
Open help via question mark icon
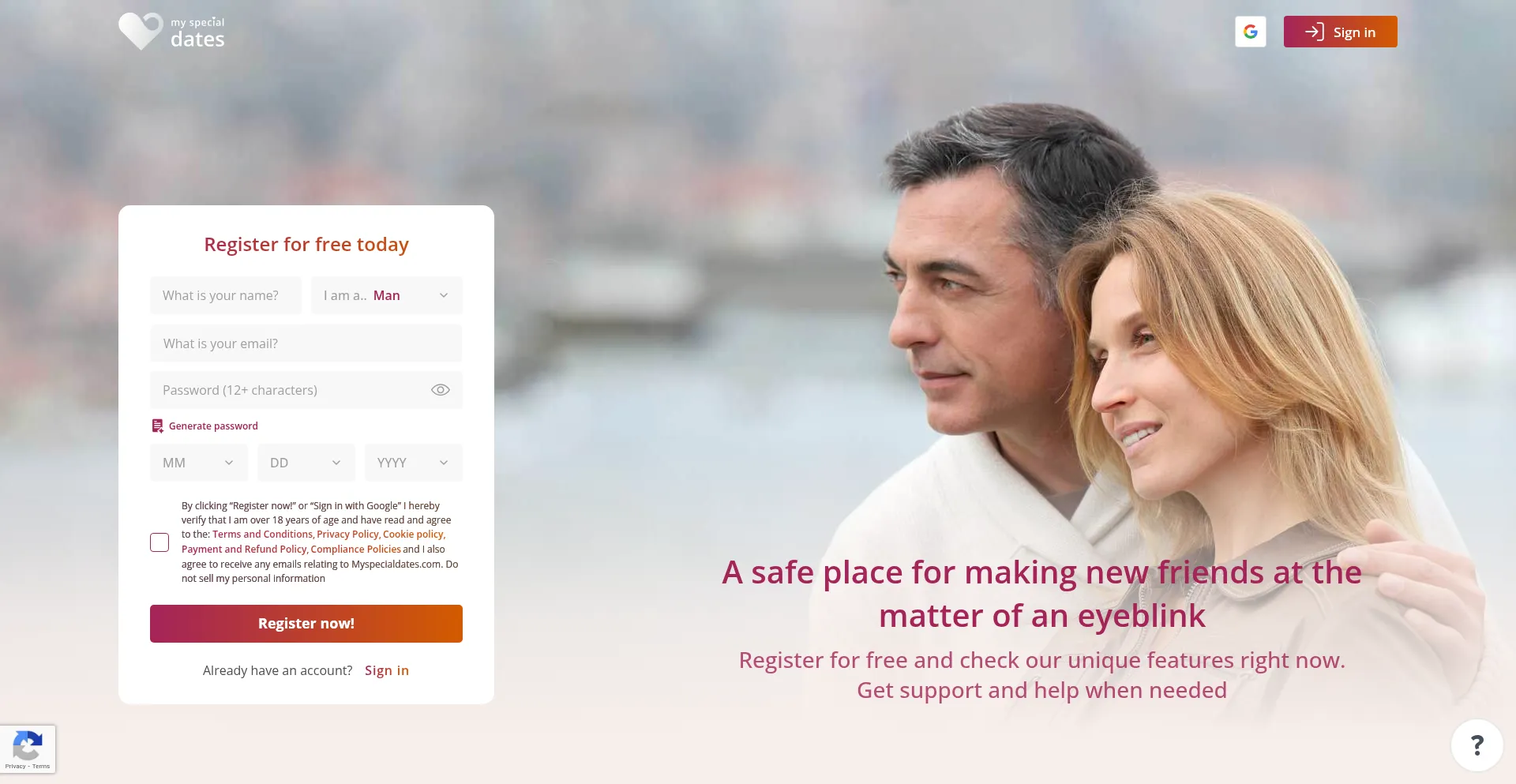(x=1477, y=745)
